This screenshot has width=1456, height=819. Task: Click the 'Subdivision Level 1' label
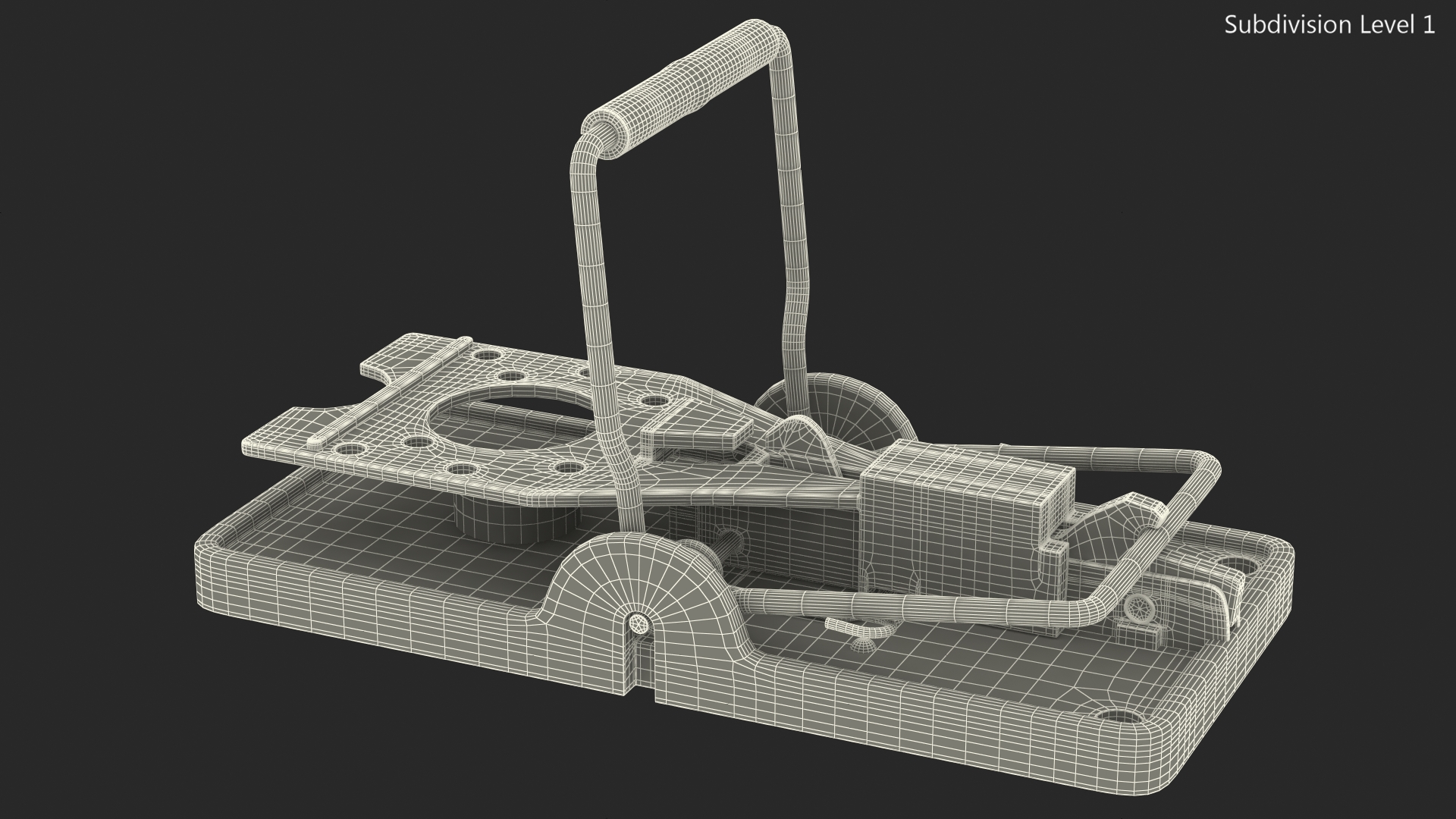pyautogui.click(x=1330, y=25)
